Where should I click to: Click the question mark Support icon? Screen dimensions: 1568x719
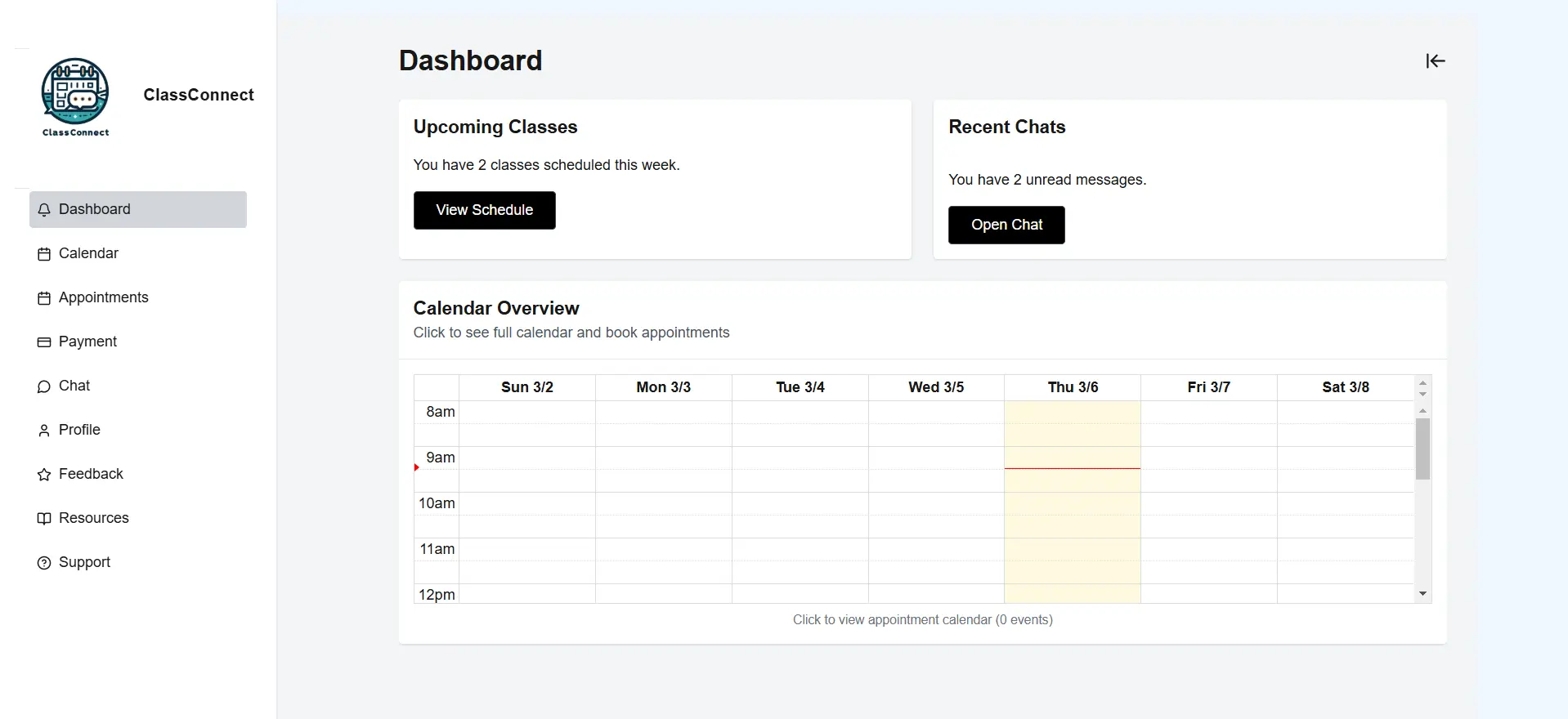pyautogui.click(x=44, y=563)
